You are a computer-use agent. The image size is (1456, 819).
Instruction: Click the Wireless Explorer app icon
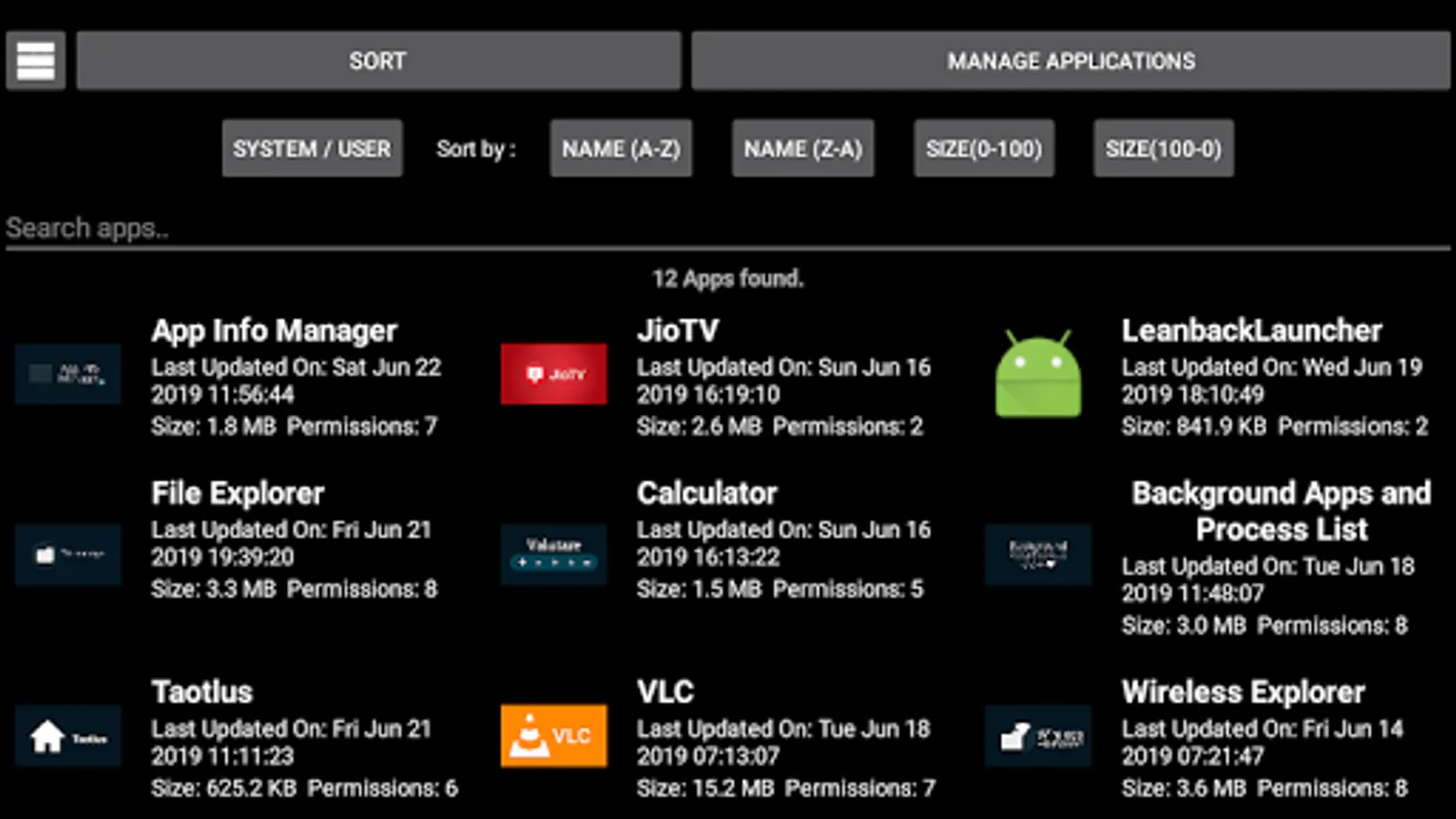point(1038,735)
